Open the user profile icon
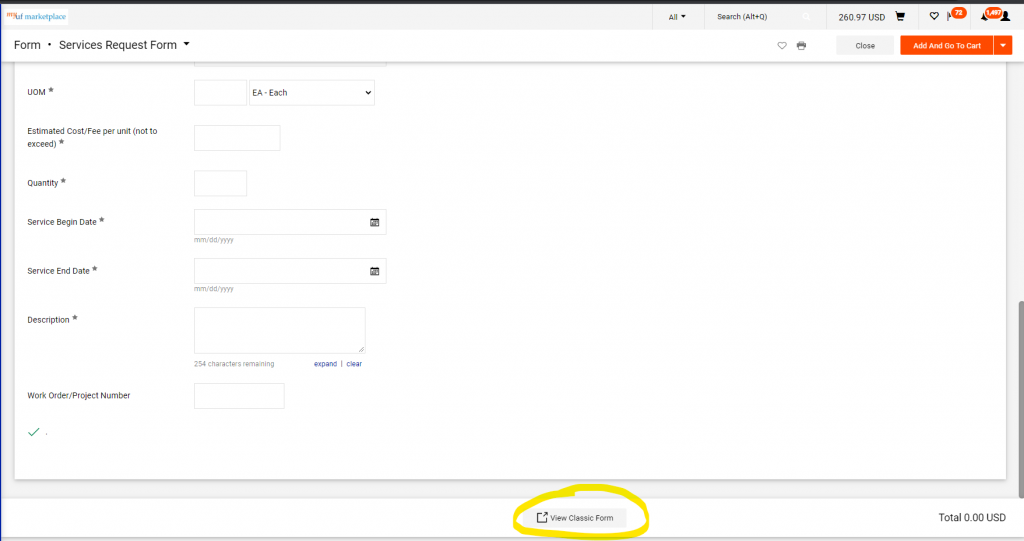Image resolution: width=1024 pixels, height=541 pixels. pyautogui.click(x=1005, y=16)
